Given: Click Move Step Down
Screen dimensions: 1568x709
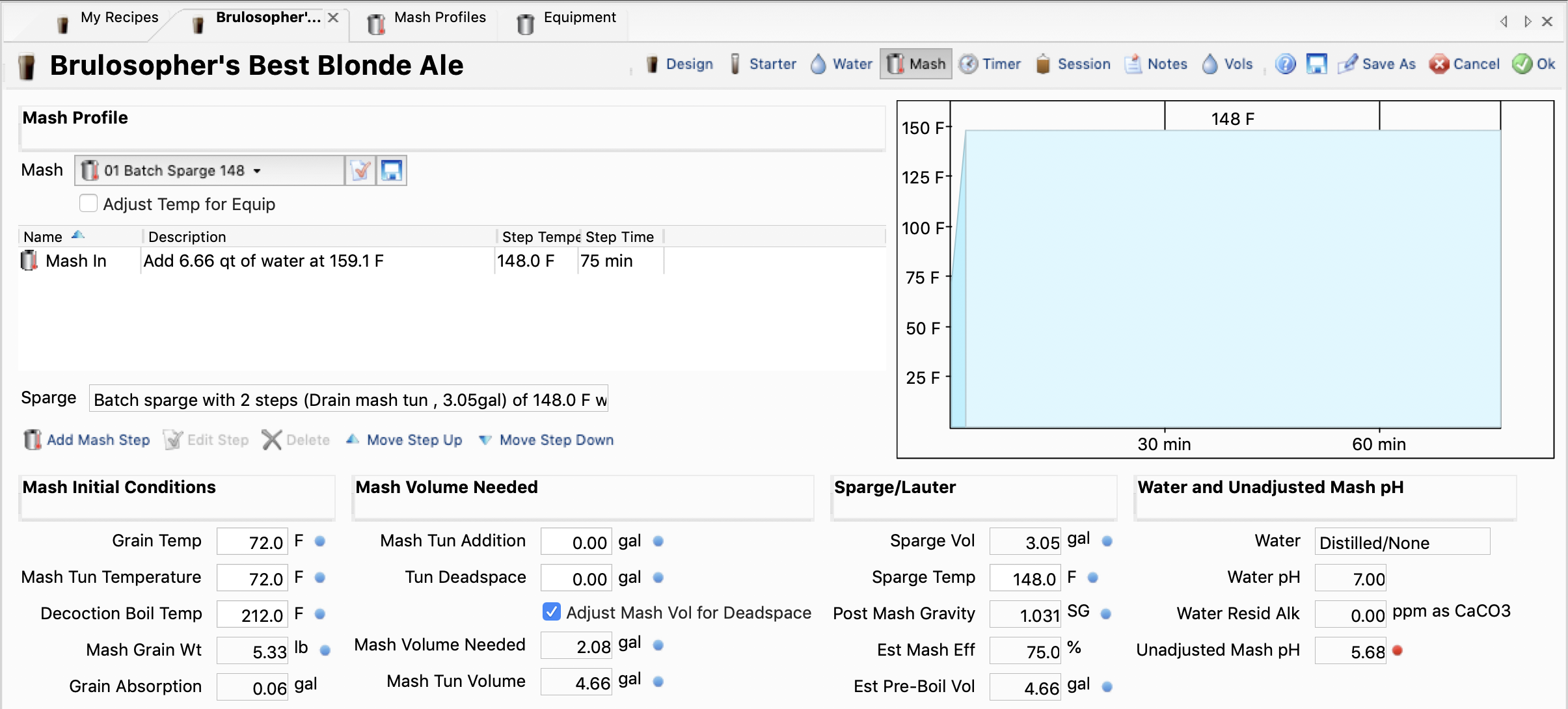Looking at the screenshot, I should [547, 440].
